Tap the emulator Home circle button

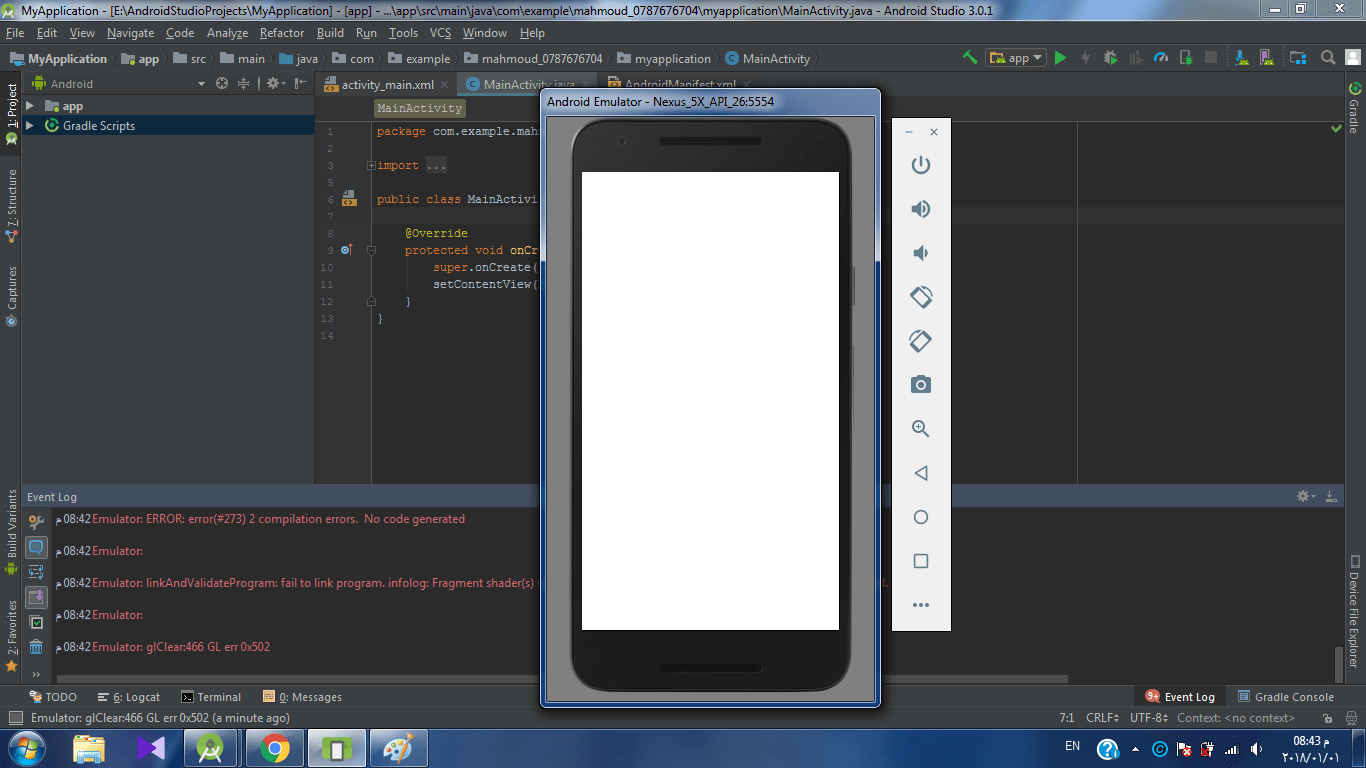[x=921, y=517]
